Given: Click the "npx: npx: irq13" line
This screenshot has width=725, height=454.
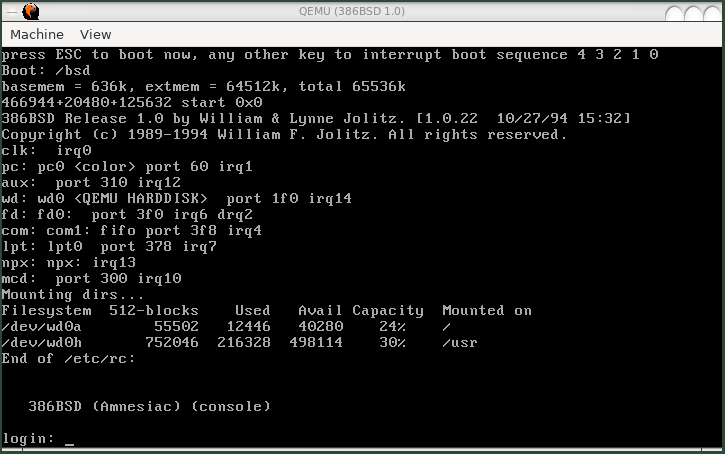Looking at the screenshot, I should coord(69,263).
